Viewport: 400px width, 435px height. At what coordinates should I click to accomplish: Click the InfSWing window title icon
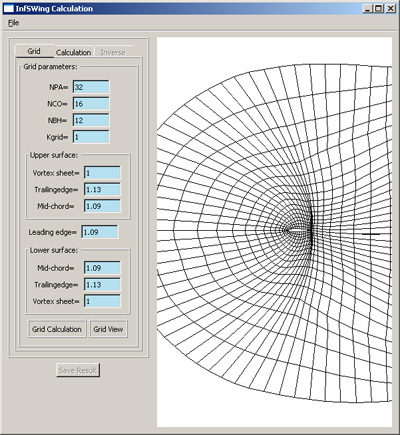[9, 9]
